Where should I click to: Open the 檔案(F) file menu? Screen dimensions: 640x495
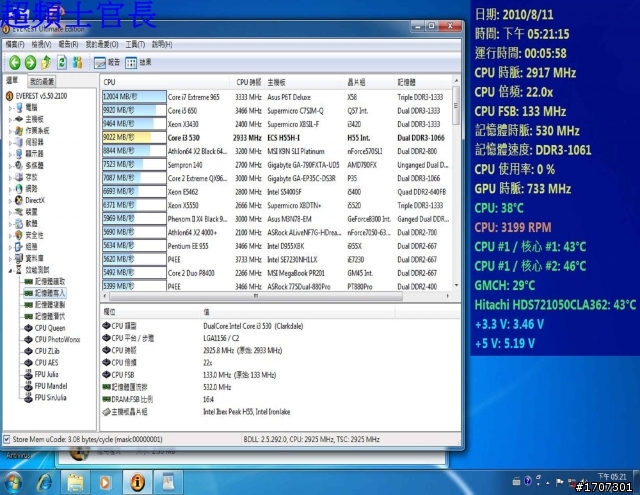15,44
